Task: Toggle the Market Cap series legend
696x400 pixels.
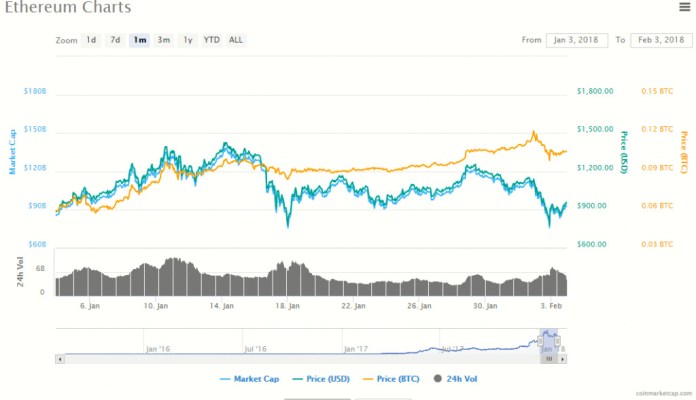Action: (x=252, y=379)
